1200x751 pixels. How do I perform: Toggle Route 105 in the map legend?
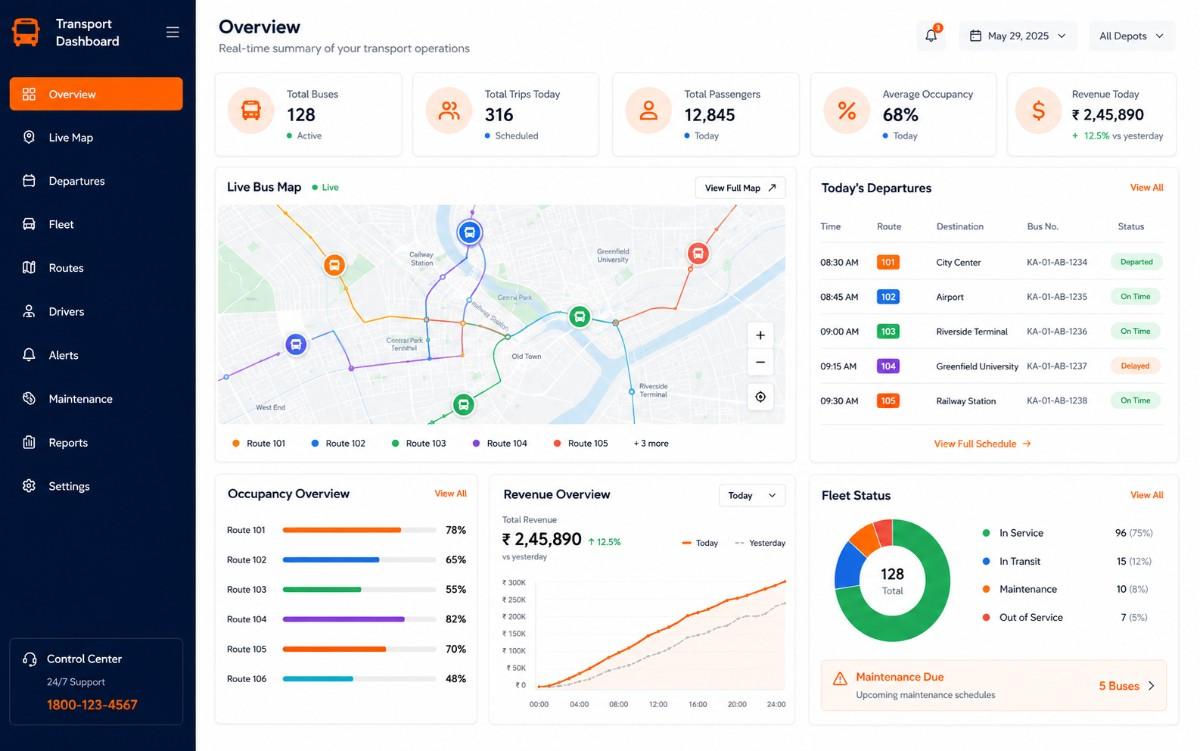[581, 443]
